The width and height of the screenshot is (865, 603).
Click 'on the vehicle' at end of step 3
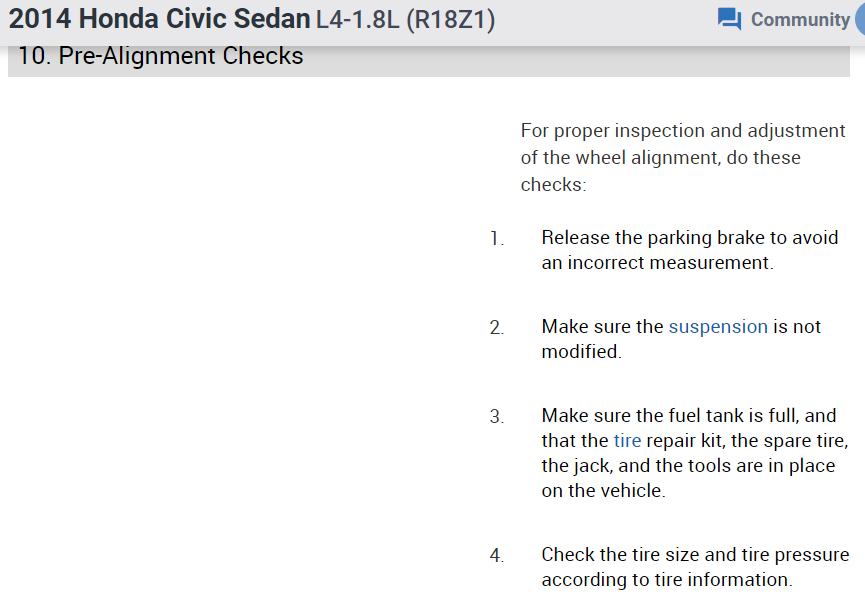[x=603, y=491]
